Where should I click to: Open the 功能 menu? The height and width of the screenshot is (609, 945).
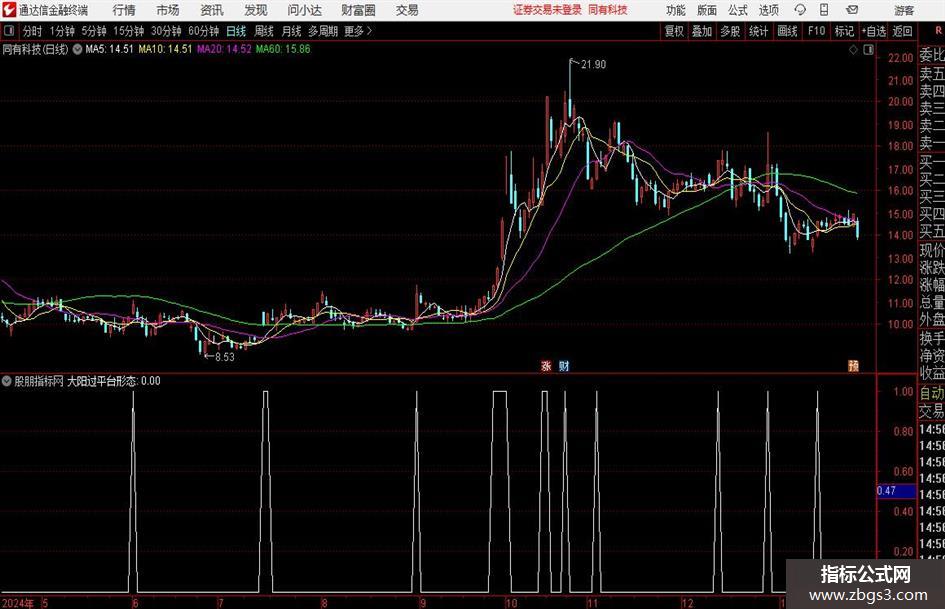tap(676, 10)
